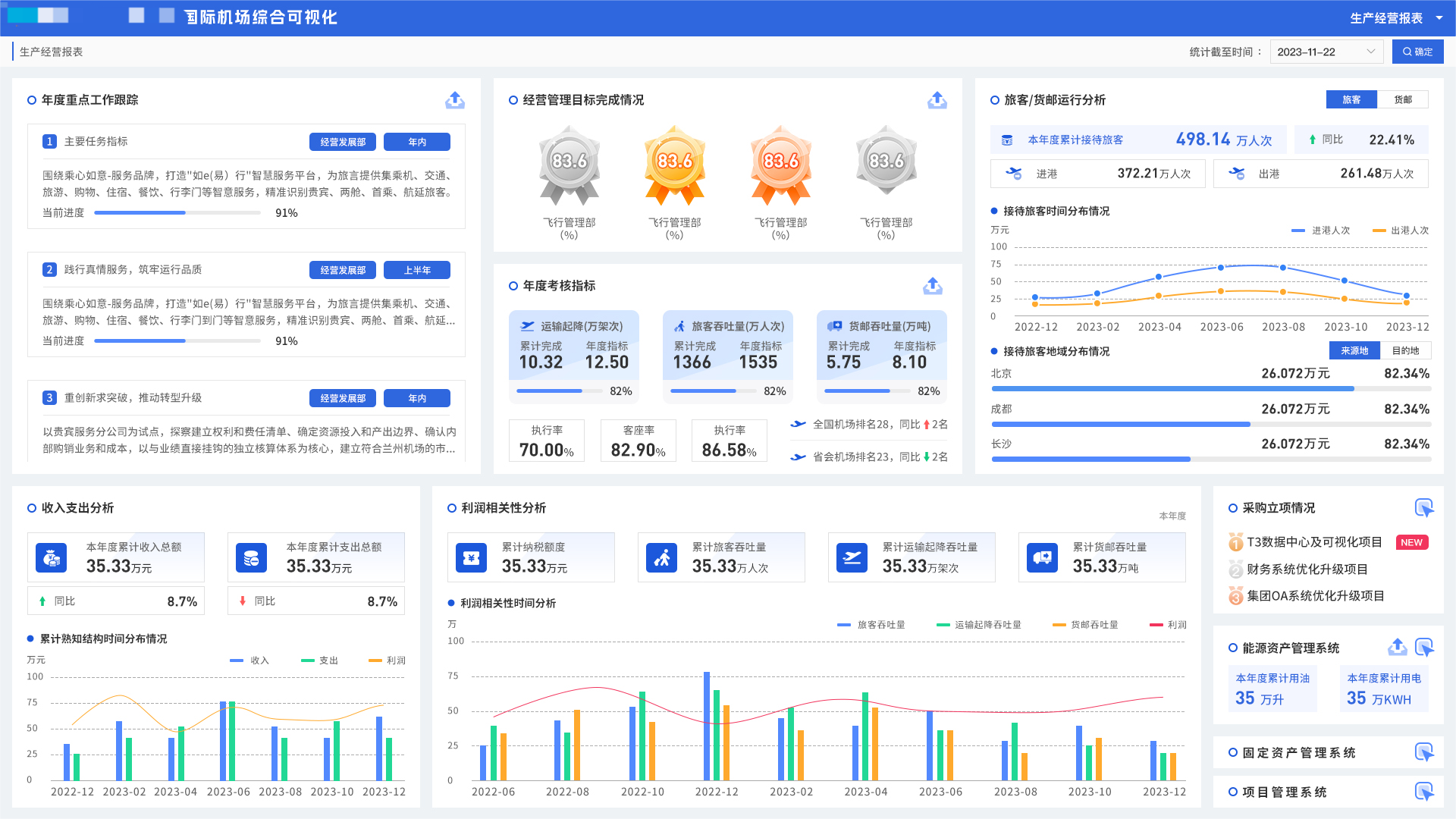Click 生产经营报表 breadcrumb tab
The height and width of the screenshot is (819, 1456).
(51, 52)
